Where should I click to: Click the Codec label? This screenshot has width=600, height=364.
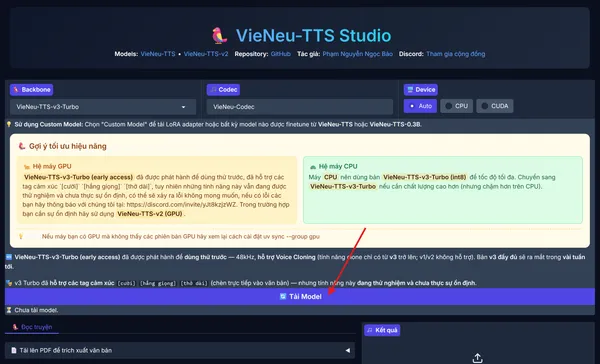[223, 90]
